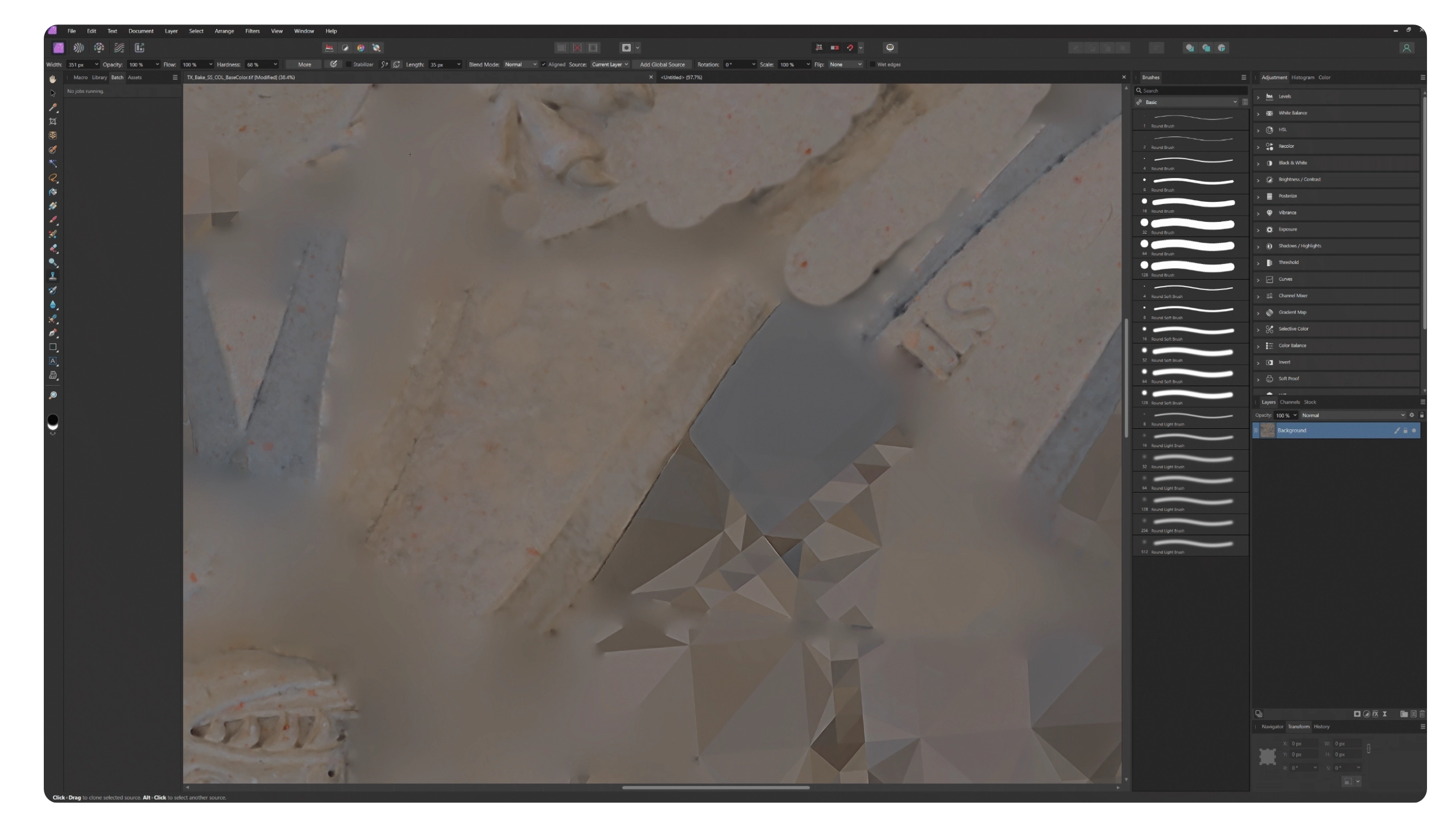Toggle Background layer visibility dot
The width and height of the screenshot is (1456, 819).
pos(1414,431)
